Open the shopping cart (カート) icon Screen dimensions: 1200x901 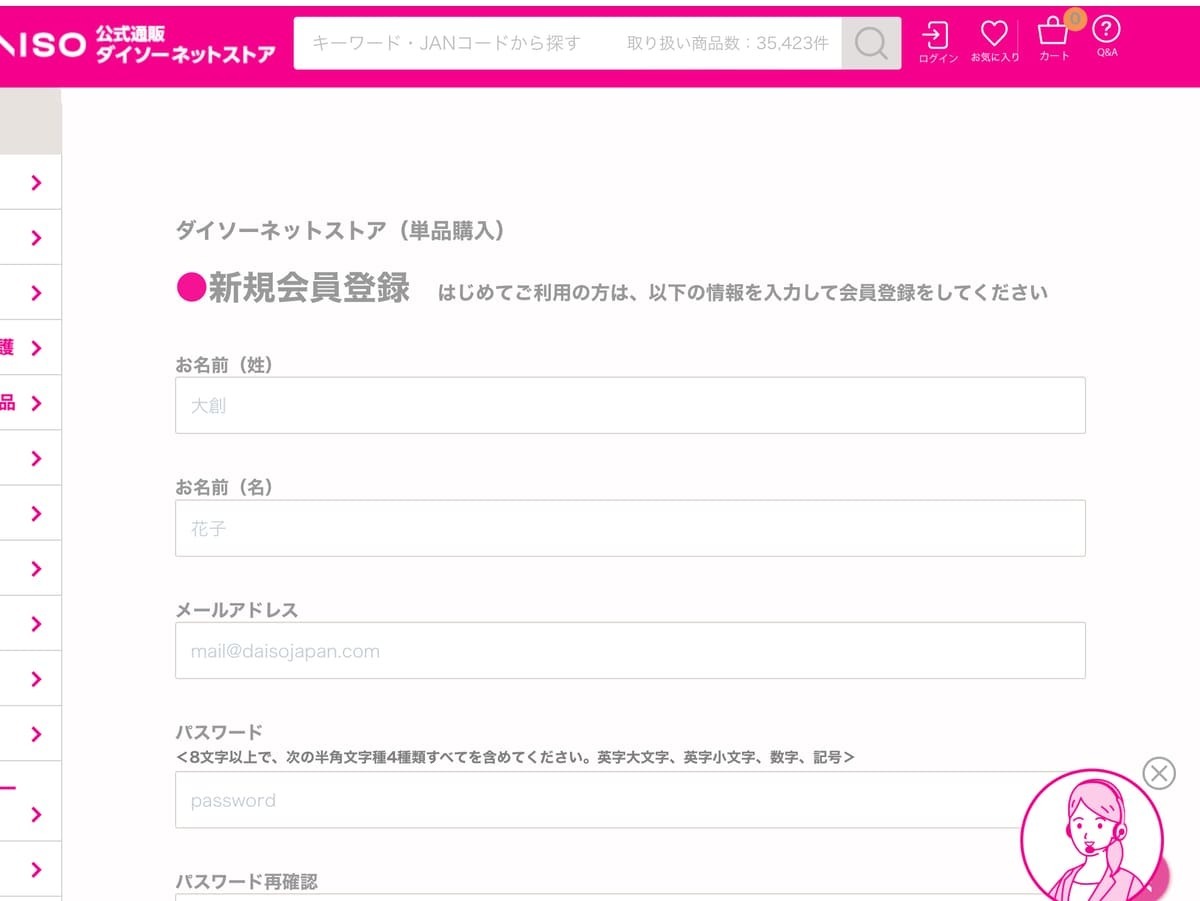click(1054, 40)
